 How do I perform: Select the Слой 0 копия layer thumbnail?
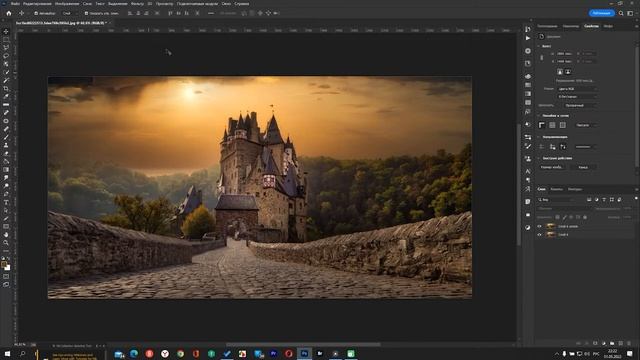click(x=551, y=226)
